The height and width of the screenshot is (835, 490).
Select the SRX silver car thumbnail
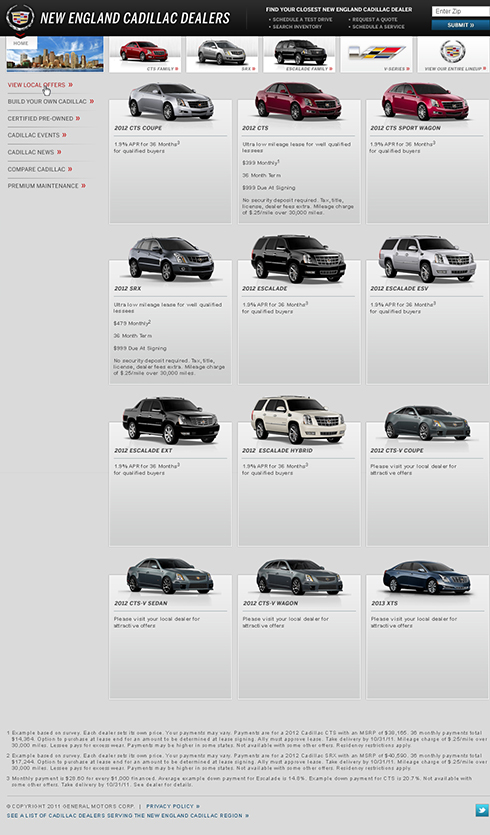pyautogui.click(x=222, y=54)
